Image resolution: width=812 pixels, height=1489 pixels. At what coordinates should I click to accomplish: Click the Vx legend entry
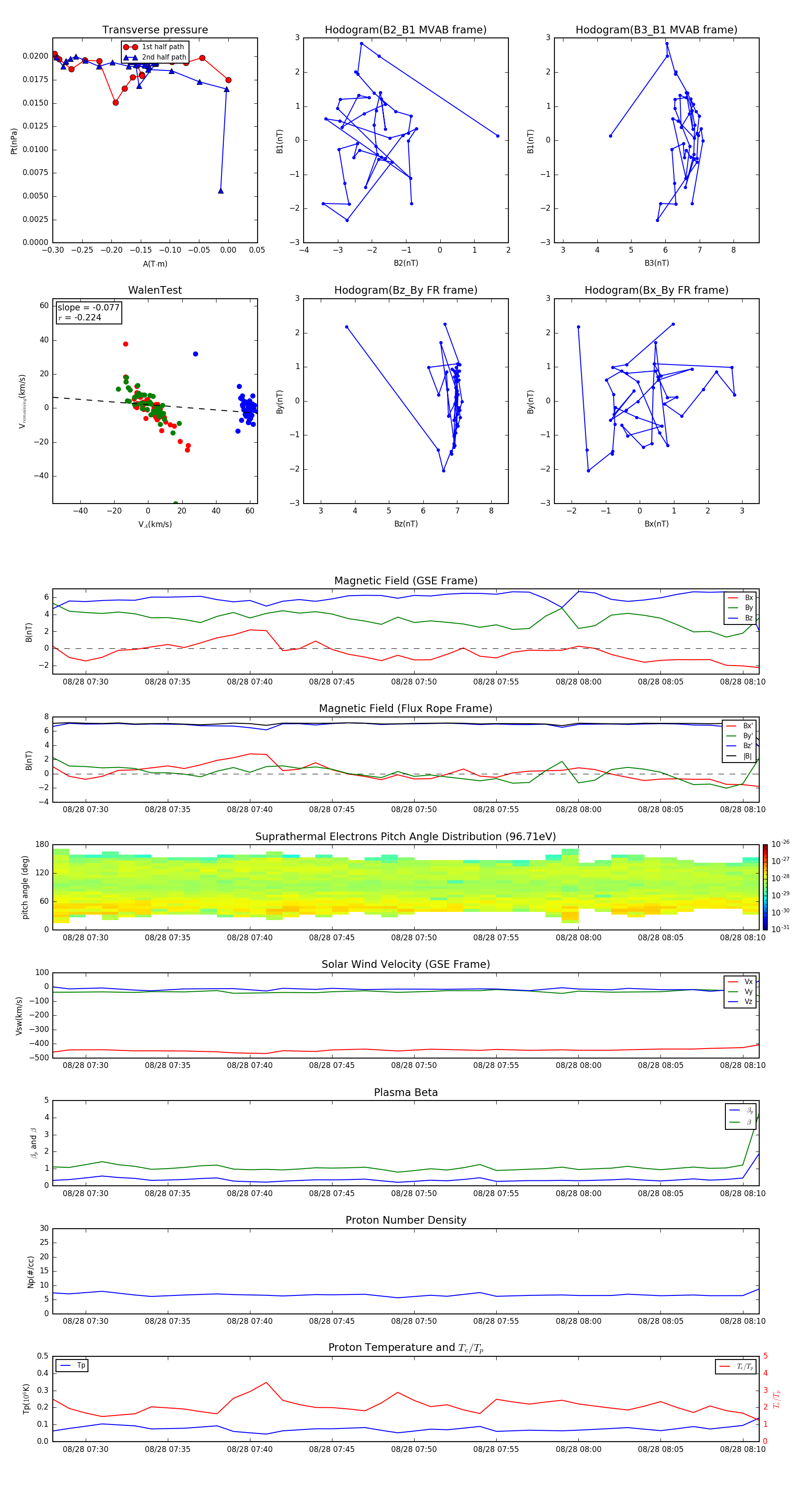[740, 981]
